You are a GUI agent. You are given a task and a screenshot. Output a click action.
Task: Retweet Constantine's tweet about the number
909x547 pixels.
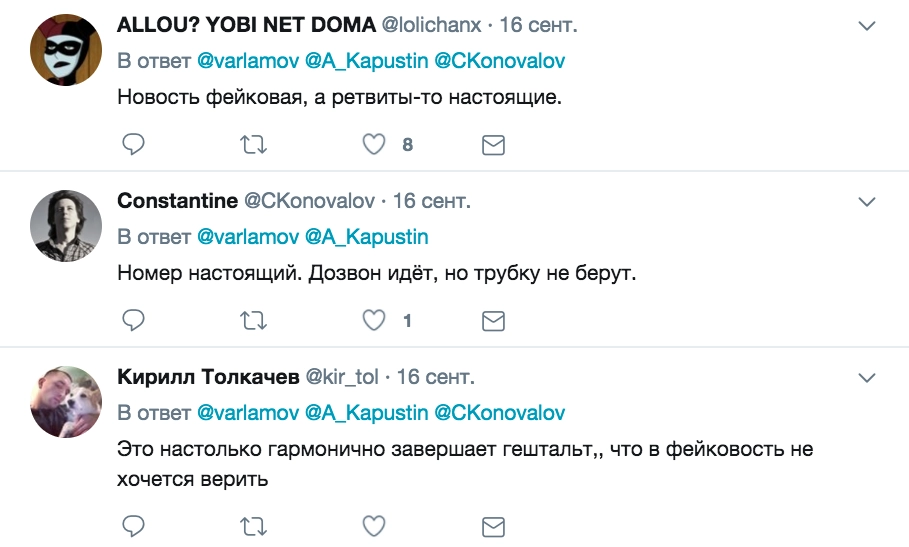(254, 321)
